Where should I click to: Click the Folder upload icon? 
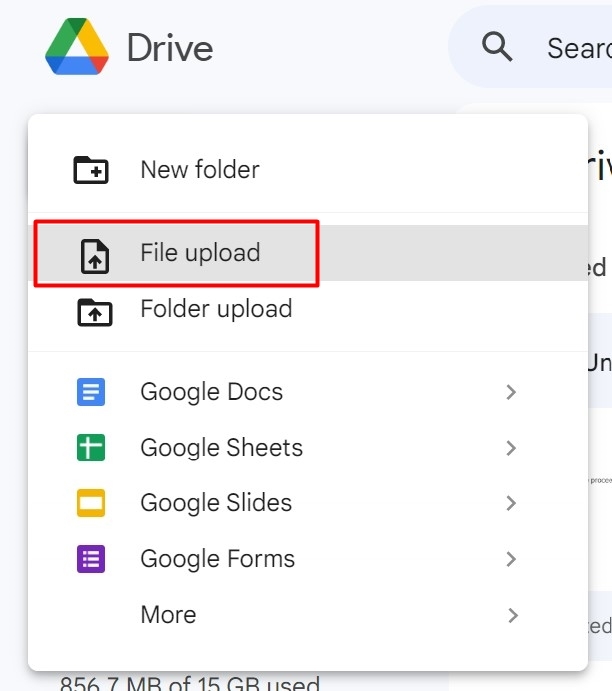95,312
